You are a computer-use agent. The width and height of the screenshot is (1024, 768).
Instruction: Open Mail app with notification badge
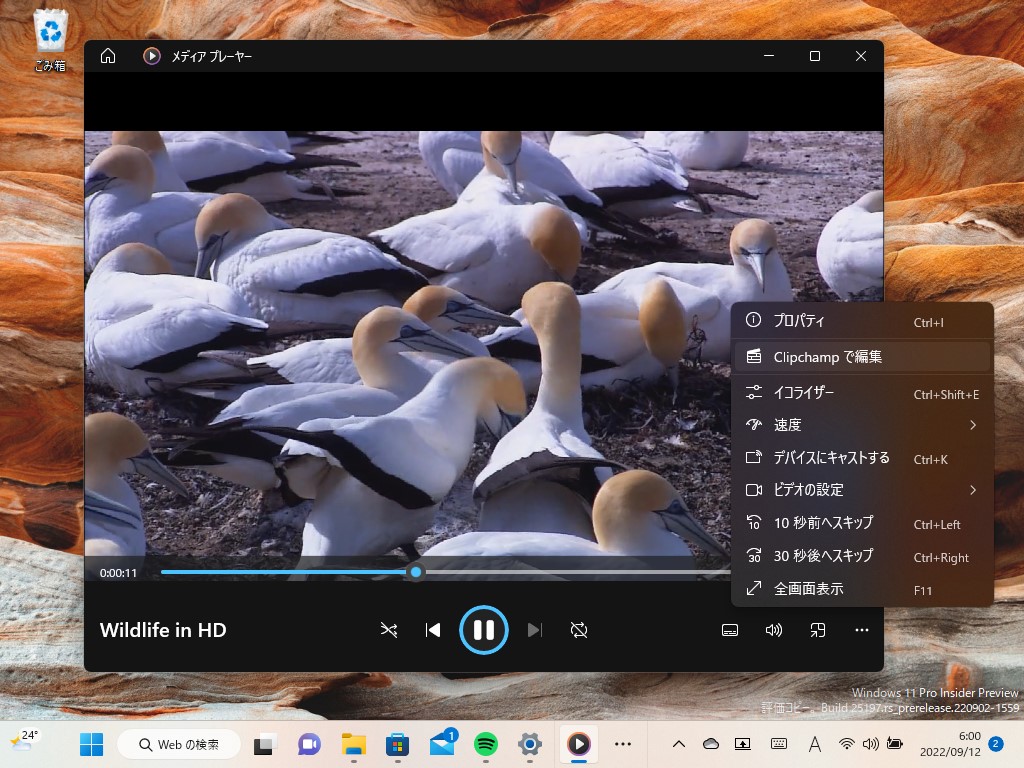coord(442,743)
